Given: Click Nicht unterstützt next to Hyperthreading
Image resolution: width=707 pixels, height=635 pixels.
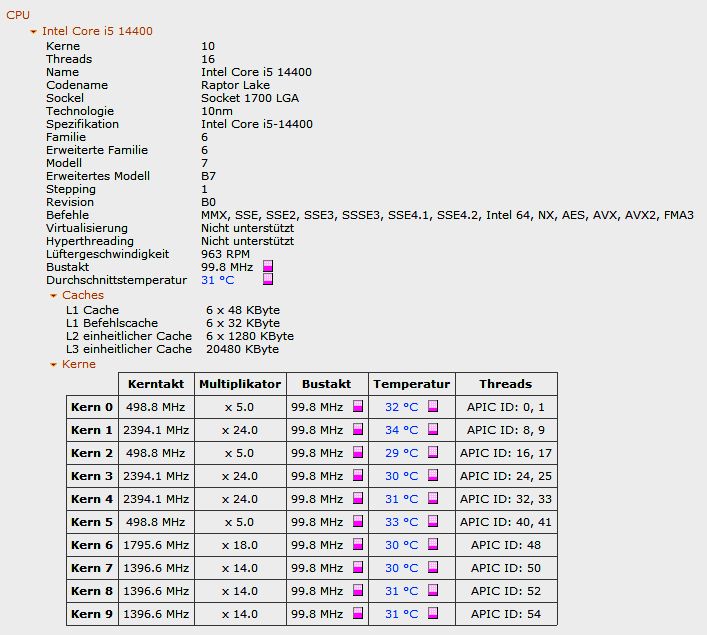Looking at the screenshot, I should click(248, 241).
